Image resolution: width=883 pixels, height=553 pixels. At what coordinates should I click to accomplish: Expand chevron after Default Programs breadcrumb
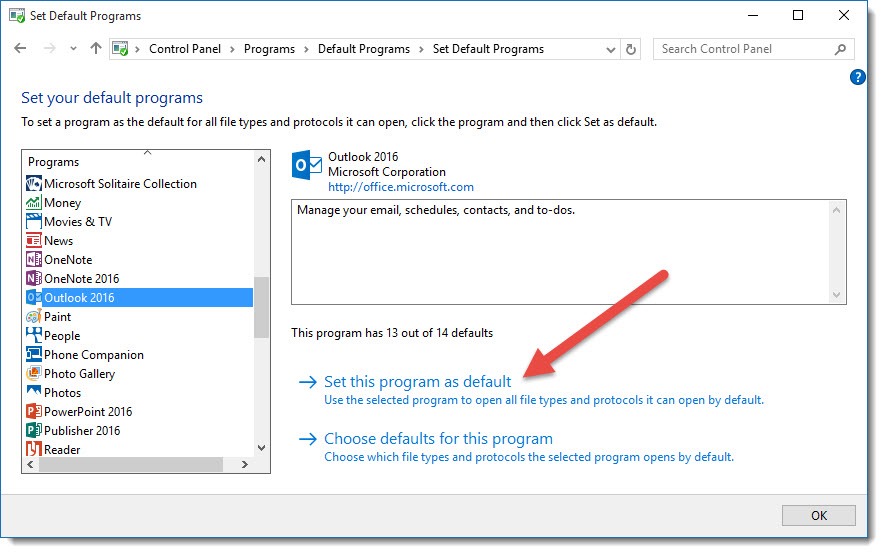[421, 50]
